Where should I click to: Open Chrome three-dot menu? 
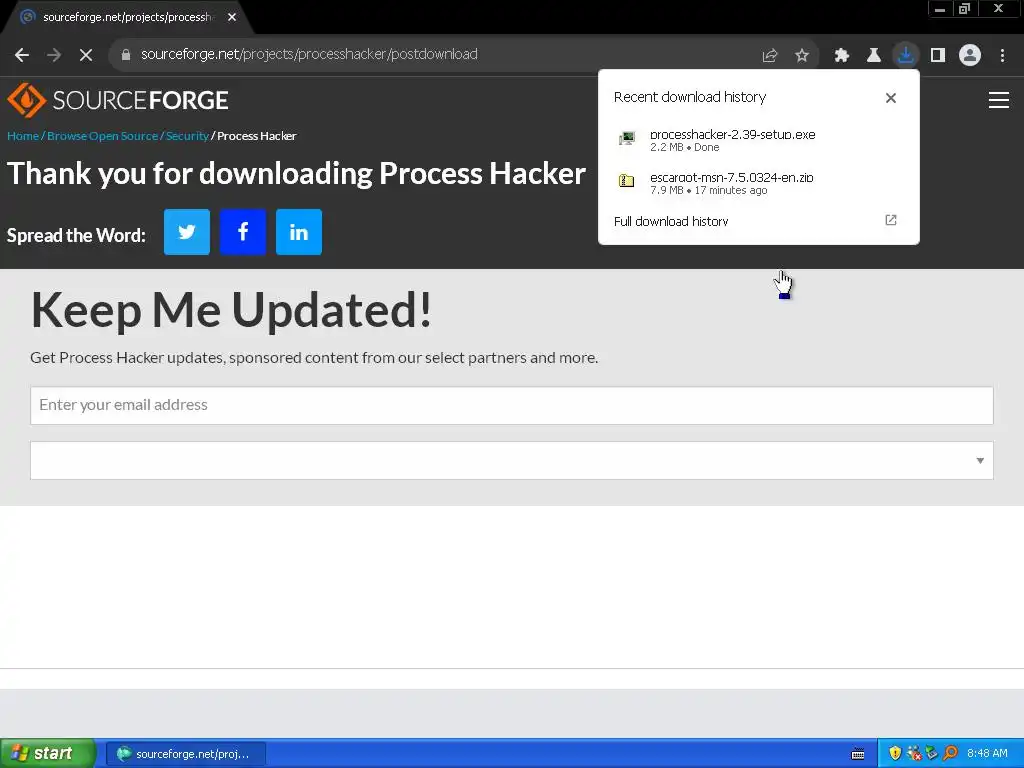click(x=1002, y=56)
